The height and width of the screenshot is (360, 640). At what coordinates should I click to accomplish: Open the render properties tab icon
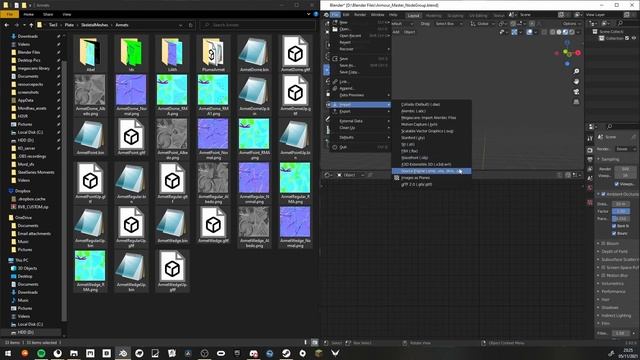point(590,150)
